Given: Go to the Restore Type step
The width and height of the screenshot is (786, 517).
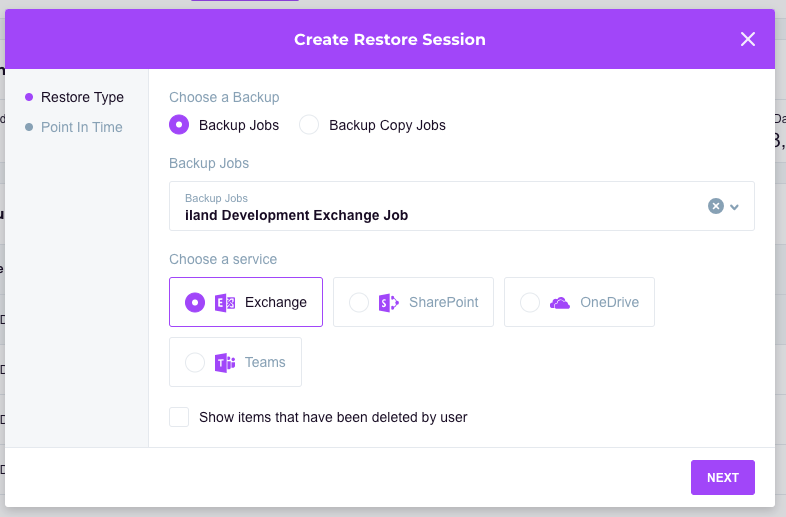Looking at the screenshot, I should pyautogui.click(x=82, y=97).
